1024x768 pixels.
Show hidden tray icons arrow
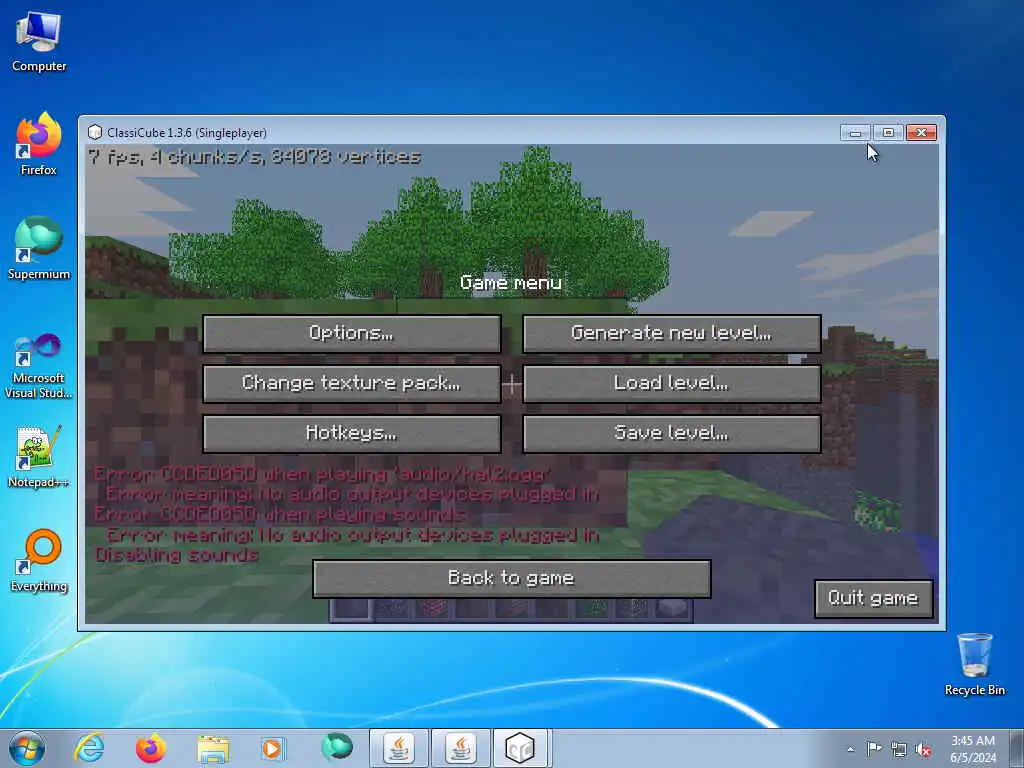tap(850, 749)
